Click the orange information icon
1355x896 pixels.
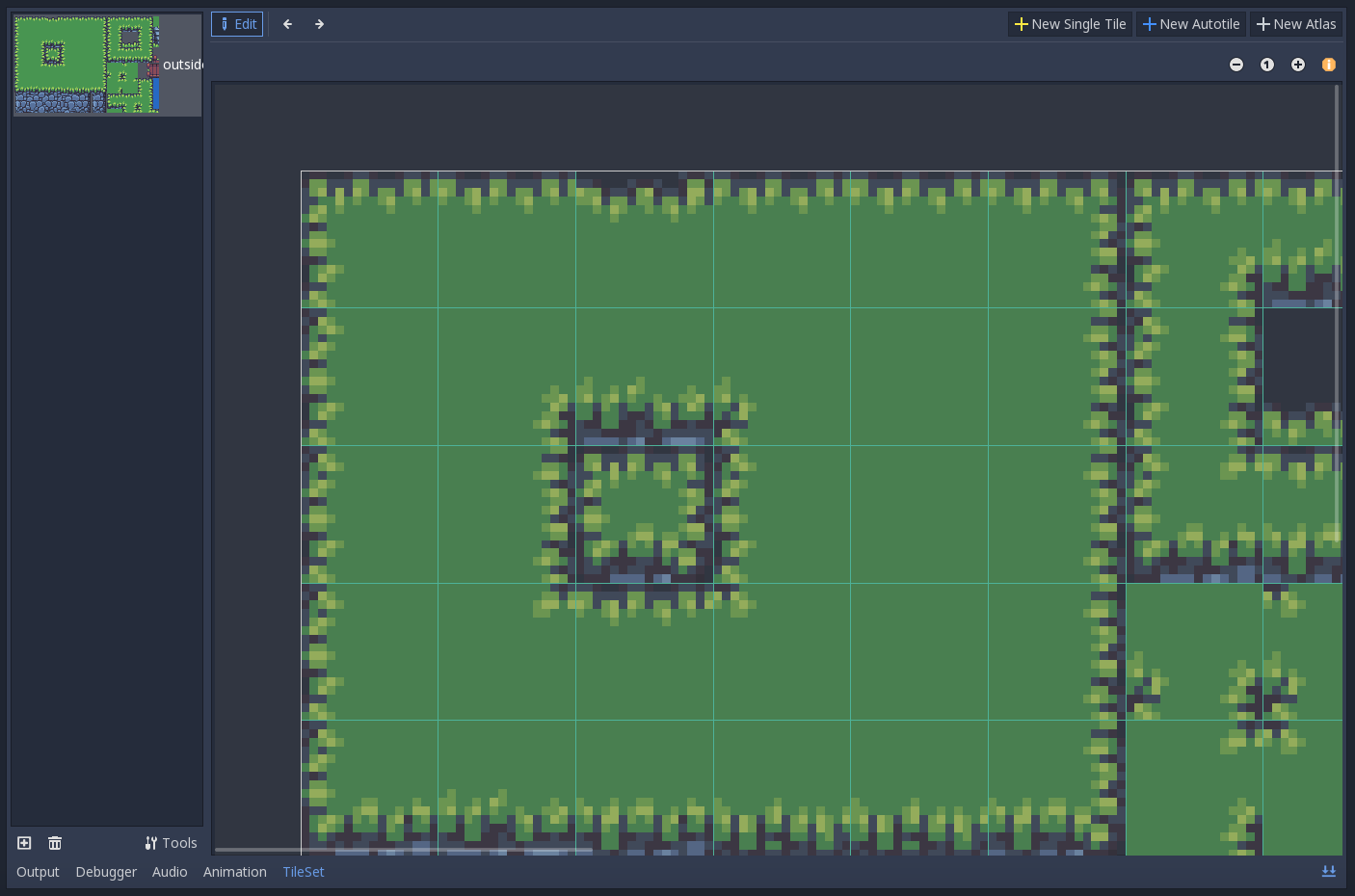tap(1329, 65)
